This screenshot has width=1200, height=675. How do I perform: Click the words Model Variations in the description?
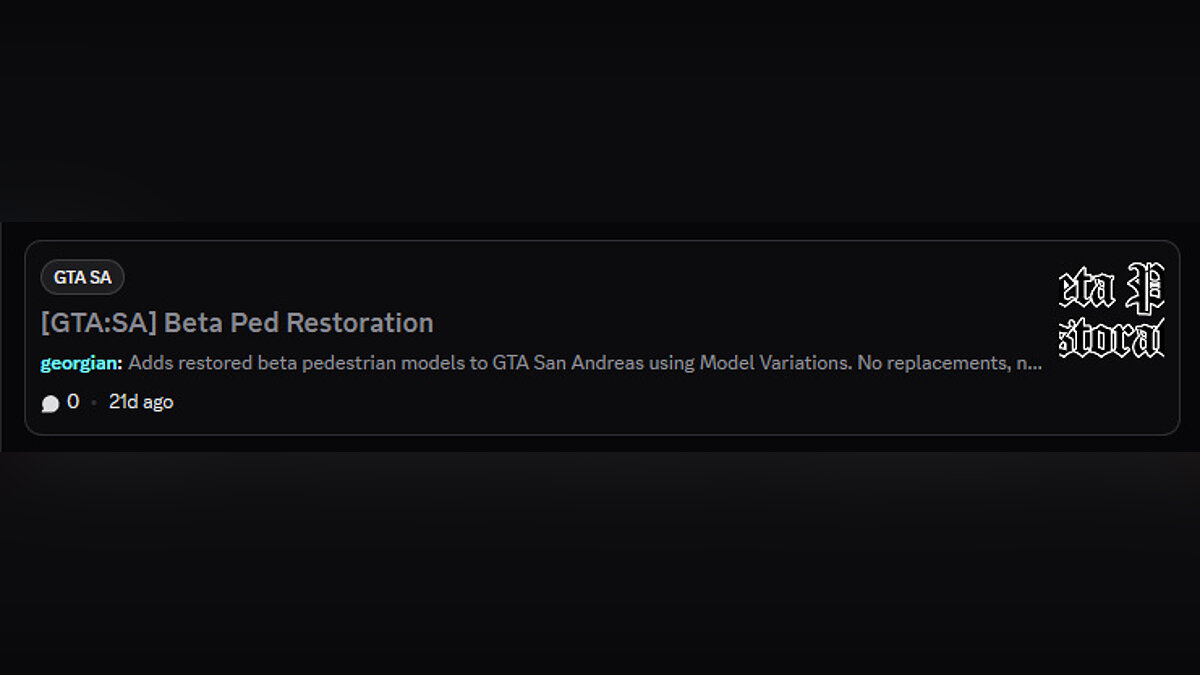pos(775,363)
